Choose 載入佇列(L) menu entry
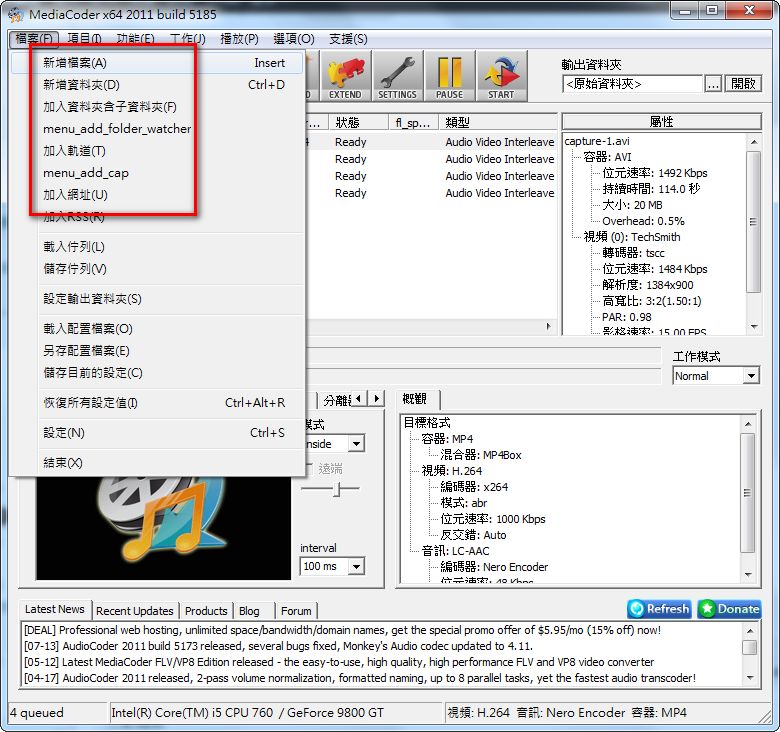This screenshot has width=780, height=732. (x=157, y=247)
